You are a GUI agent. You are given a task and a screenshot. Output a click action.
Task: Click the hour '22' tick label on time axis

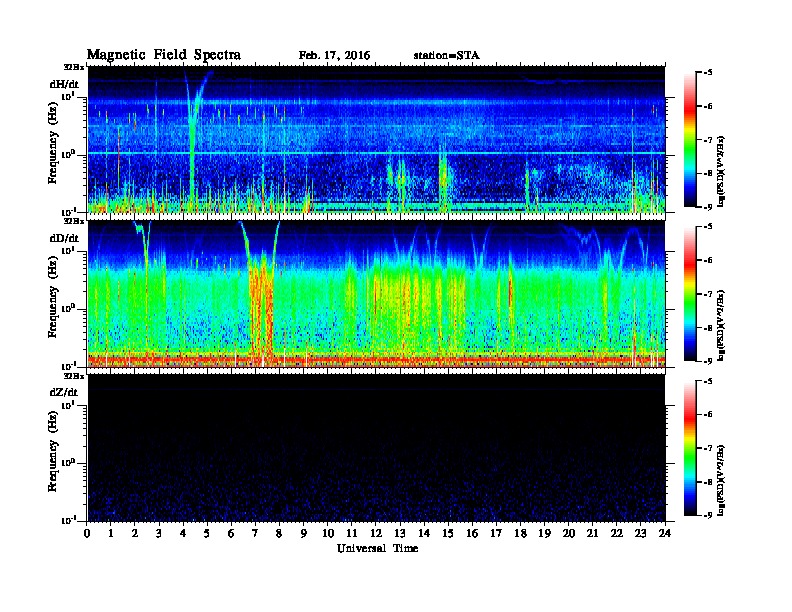coord(616,533)
